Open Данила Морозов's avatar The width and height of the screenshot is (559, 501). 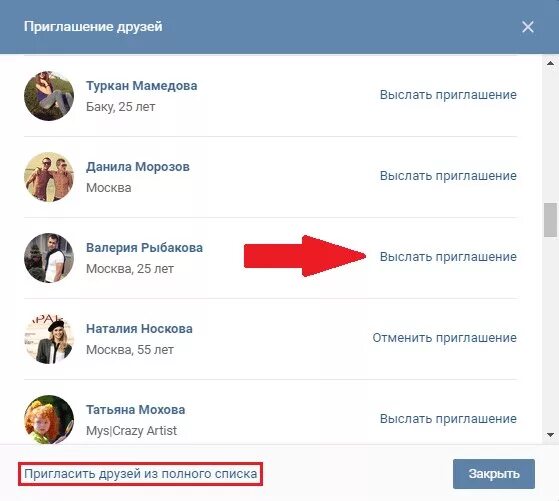(49, 177)
